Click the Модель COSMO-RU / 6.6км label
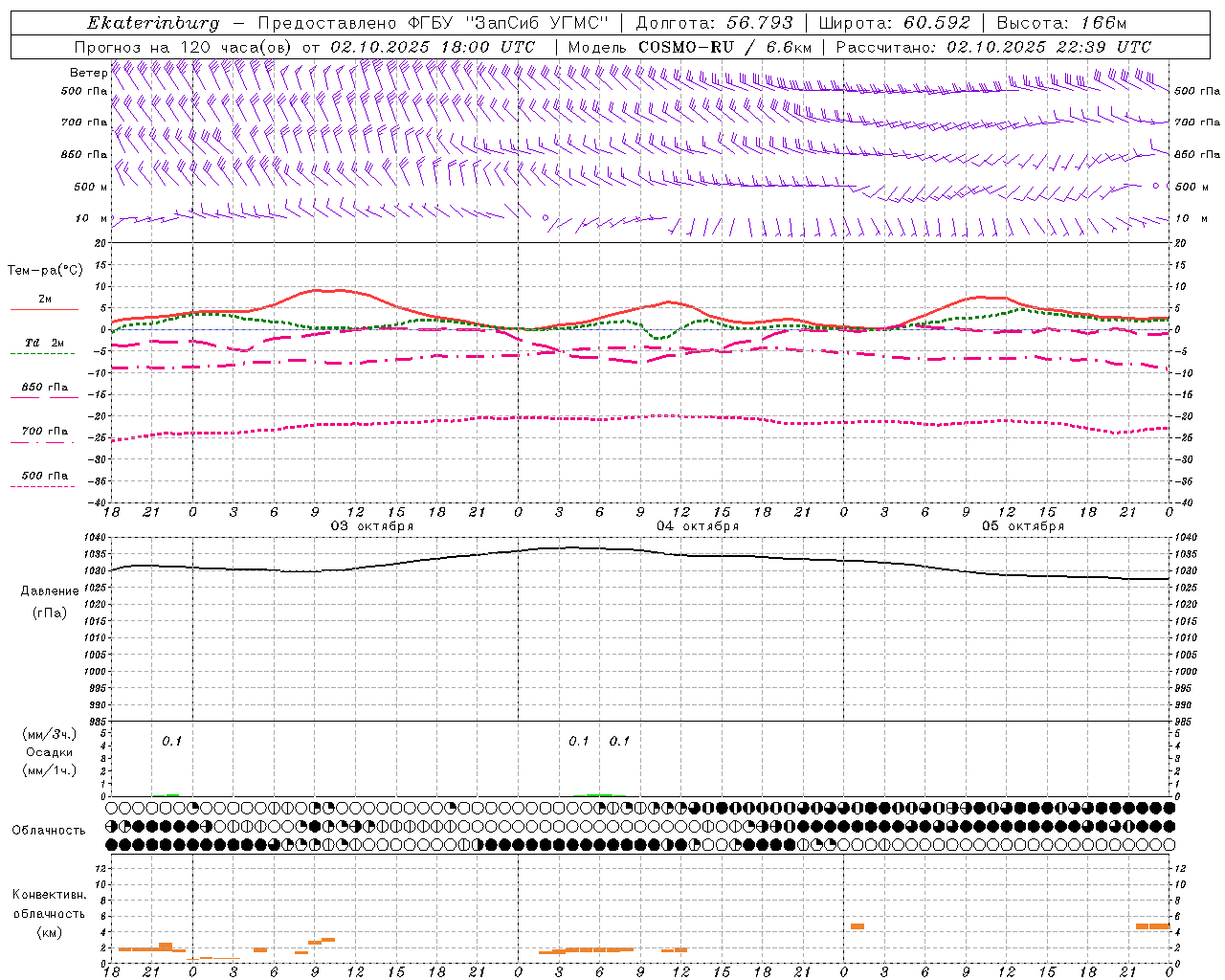The width and height of the screenshot is (1225, 980). (x=689, y=47)
